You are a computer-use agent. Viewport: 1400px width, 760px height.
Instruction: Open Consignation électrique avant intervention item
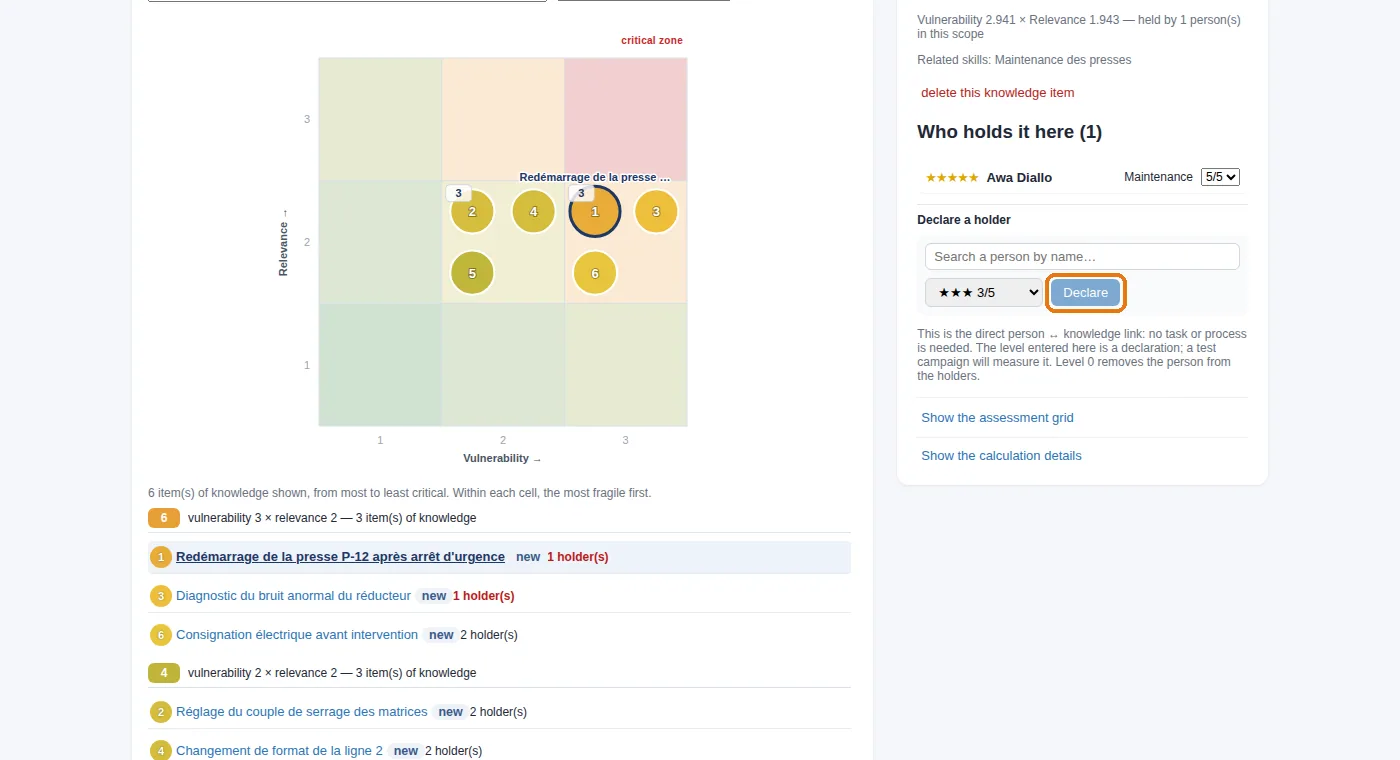[x=297, y=635]
